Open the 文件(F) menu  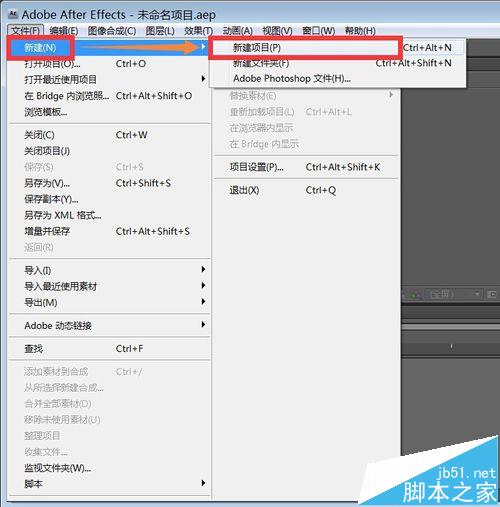(26, 31)
